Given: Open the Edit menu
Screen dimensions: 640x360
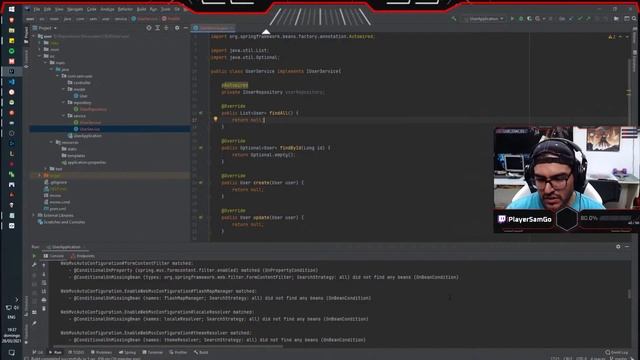Looking at the screenshot, I should pos(47,9).
